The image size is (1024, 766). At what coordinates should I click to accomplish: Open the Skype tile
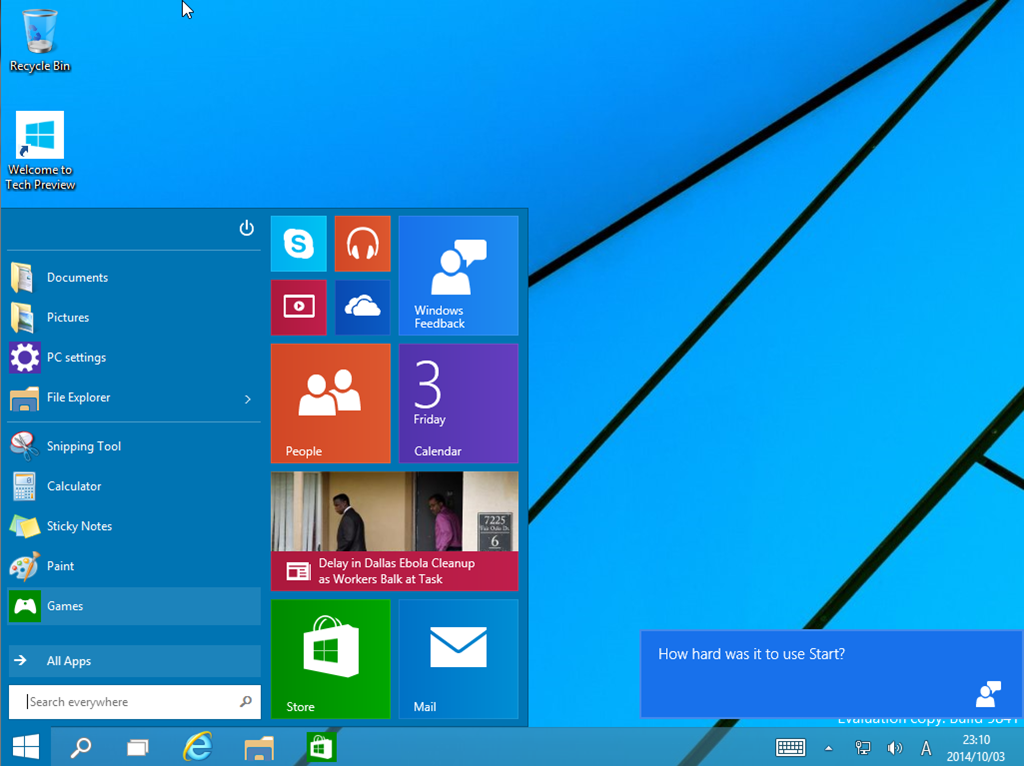[298, 244]
